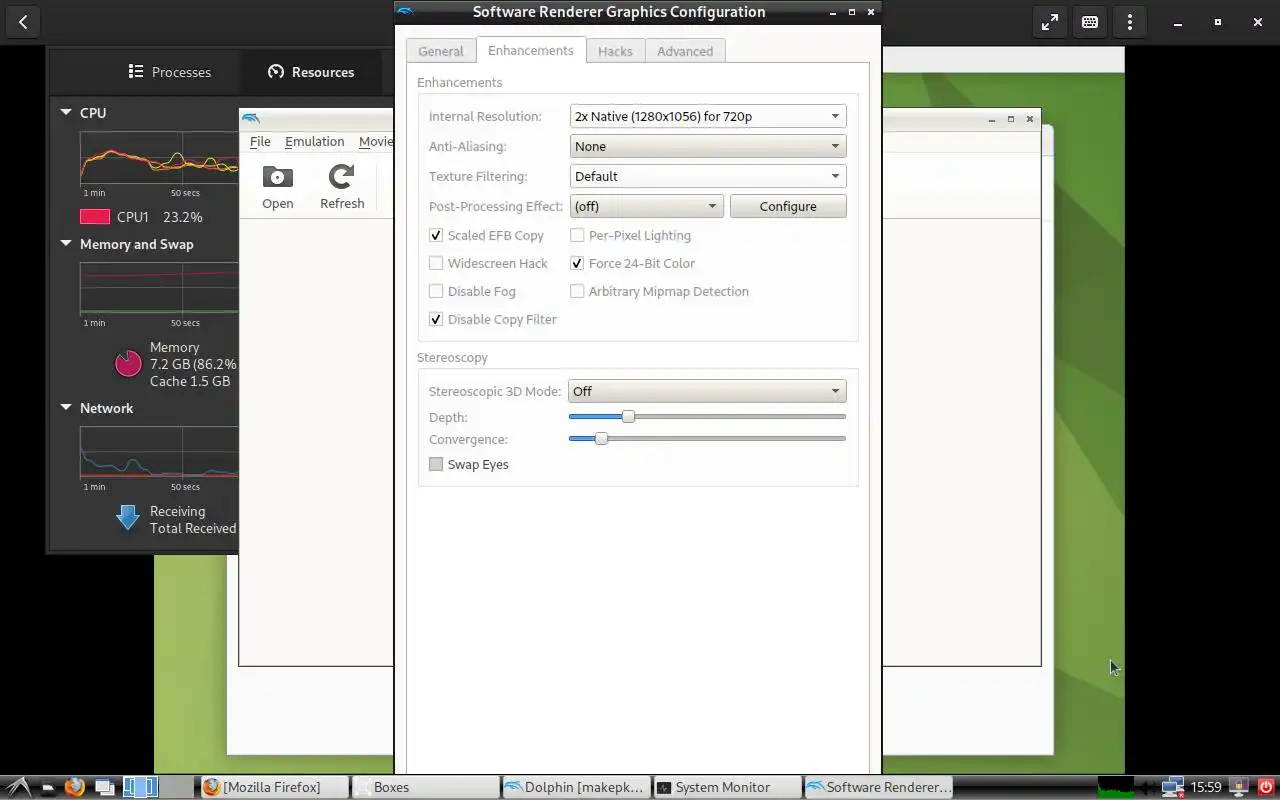Click the Open icon in Dolphin toolbar
The width and height of the screenshot is (1280, 800).
[x=278, y=177]
